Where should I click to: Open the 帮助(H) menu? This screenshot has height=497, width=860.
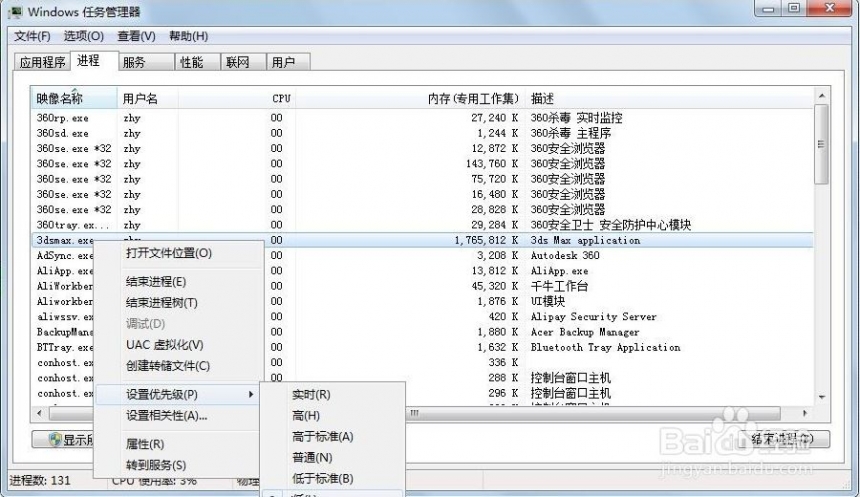188,36
